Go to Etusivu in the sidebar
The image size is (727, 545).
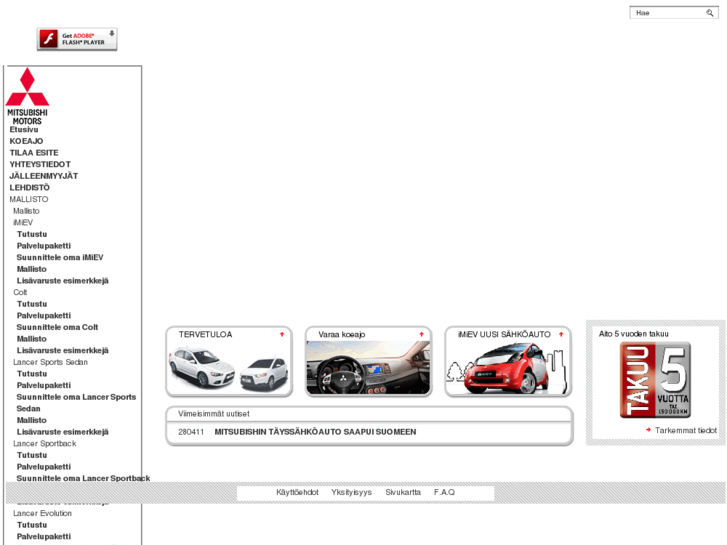[x=24, y=129]
